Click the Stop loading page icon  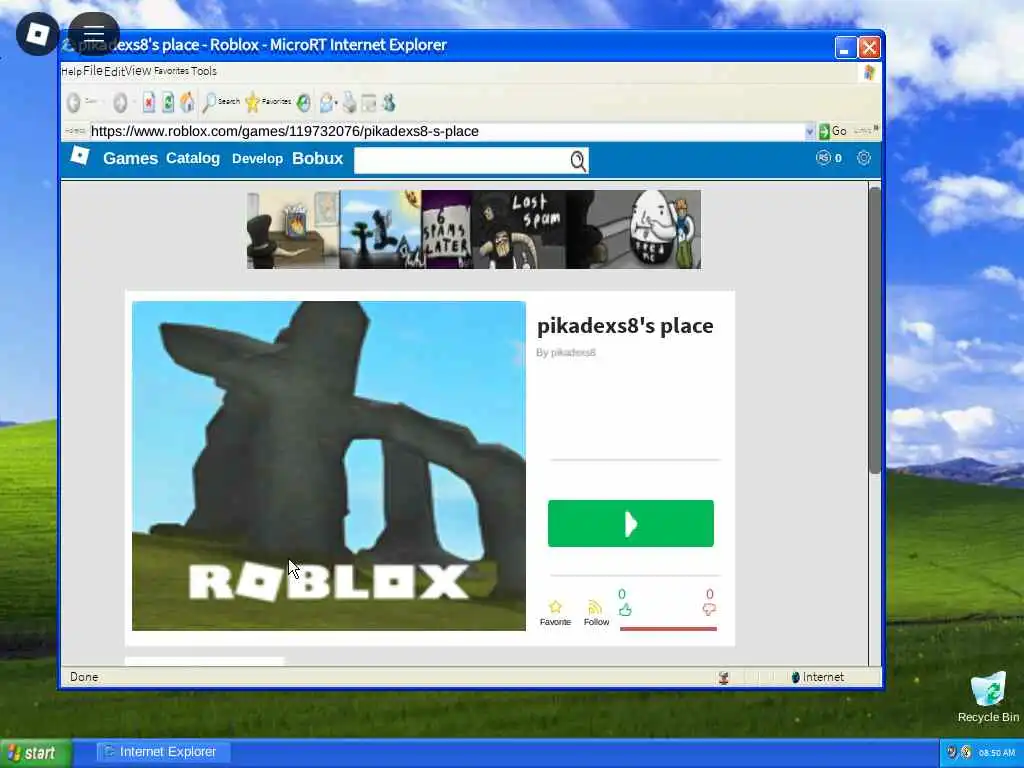pyautogui.click(x=149, y=103)
